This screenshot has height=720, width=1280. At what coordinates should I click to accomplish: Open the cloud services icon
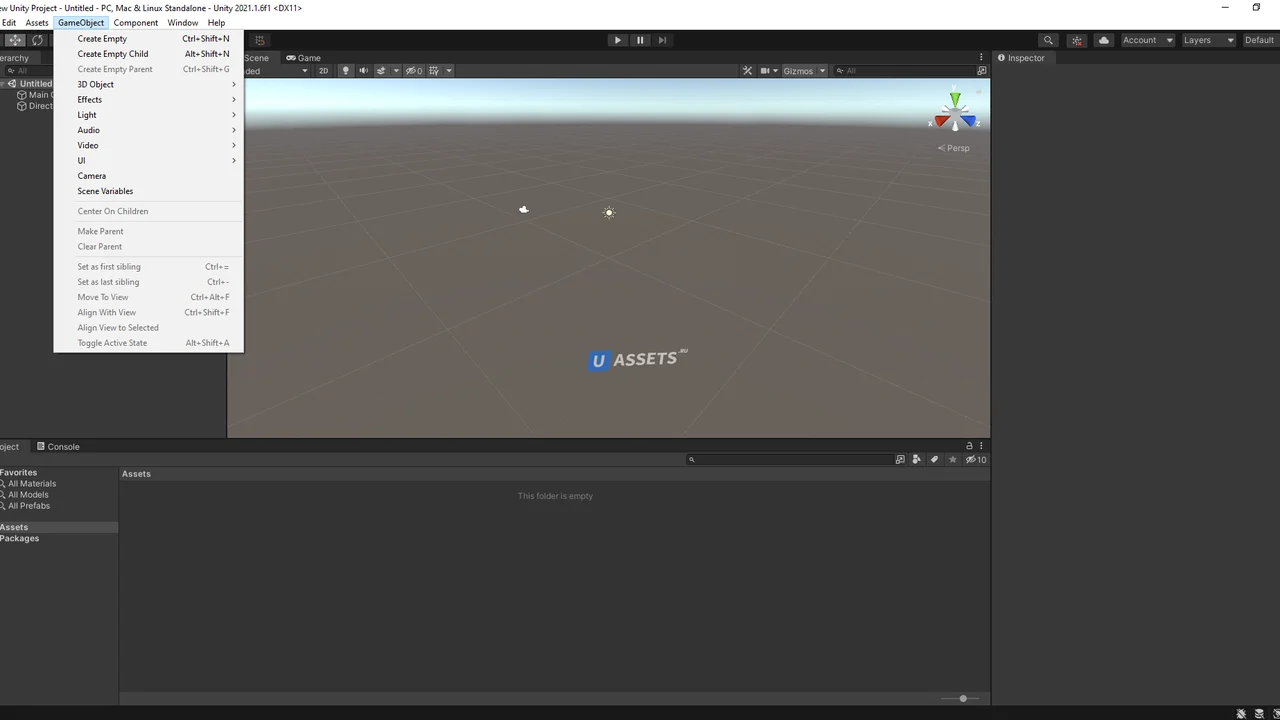click(x=1104, y=40)
